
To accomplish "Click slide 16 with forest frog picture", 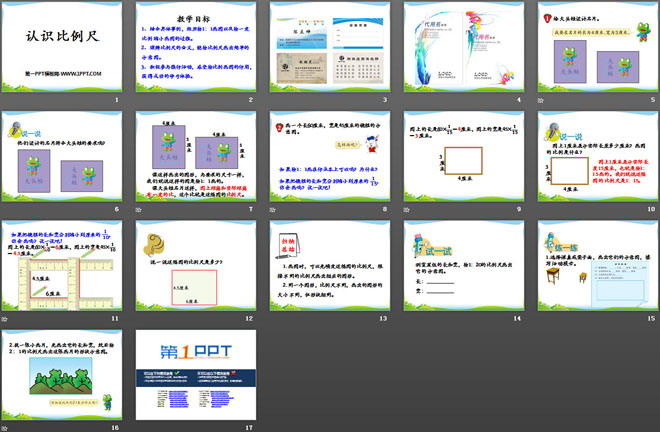I will (62, 373).
